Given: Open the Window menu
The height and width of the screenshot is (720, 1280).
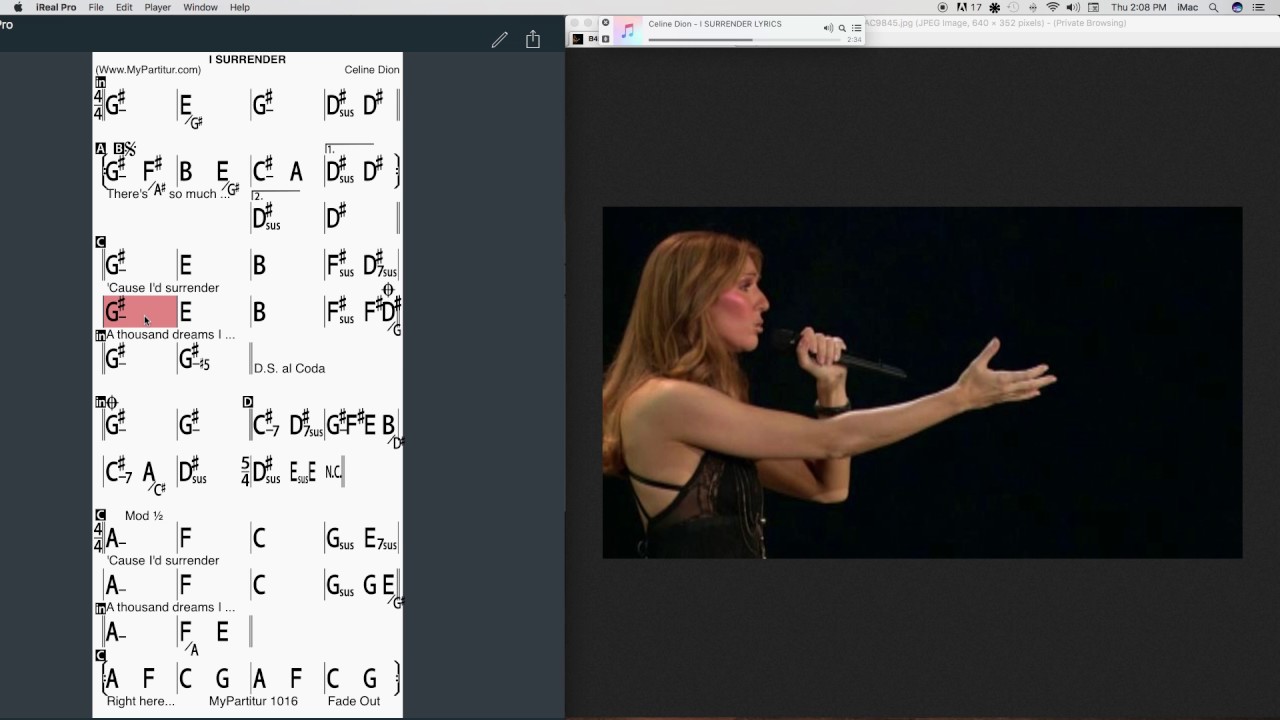Looking at the screenshot, I should [201, 7].
